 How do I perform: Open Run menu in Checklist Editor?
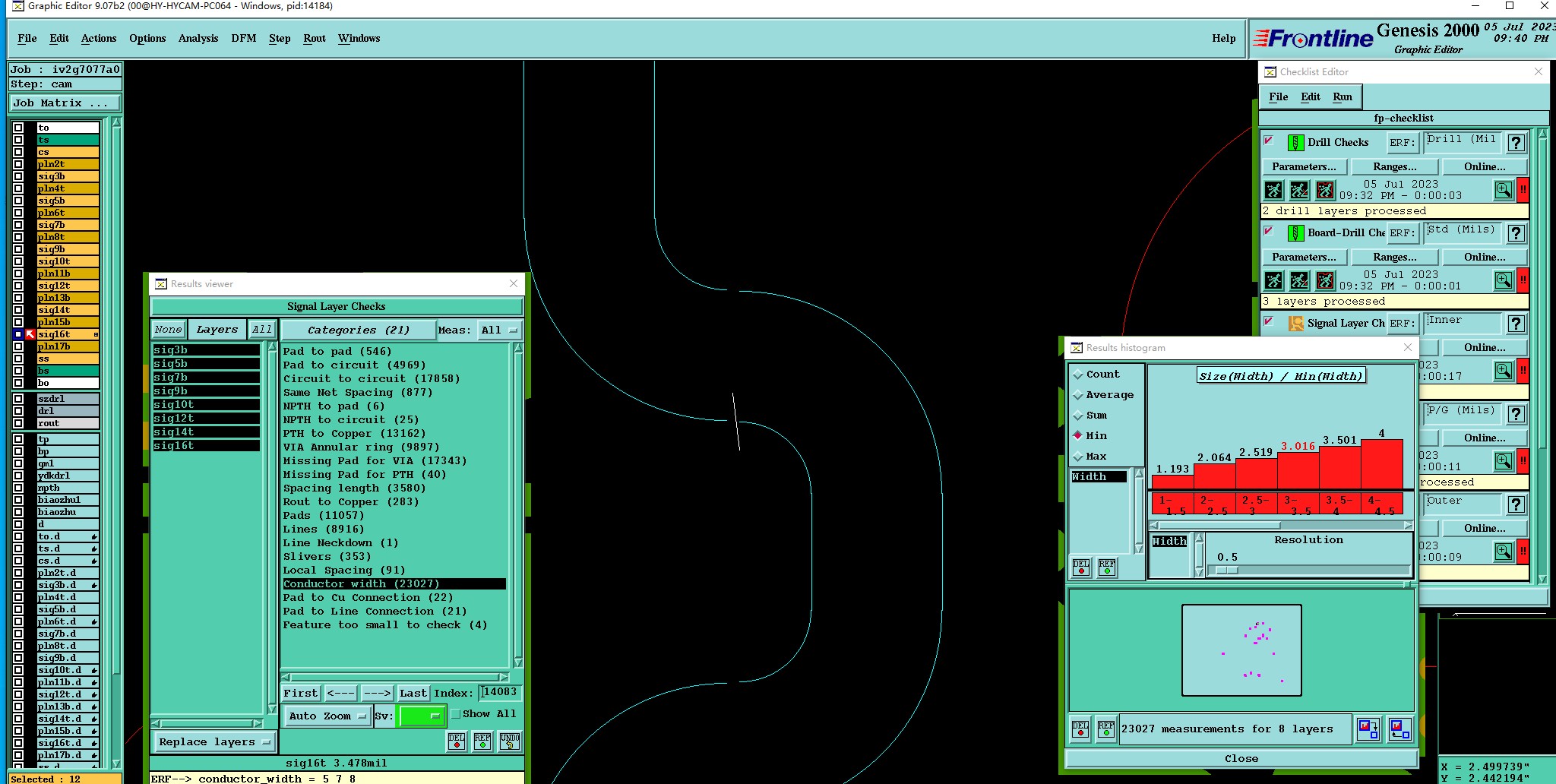(1343, 96)
